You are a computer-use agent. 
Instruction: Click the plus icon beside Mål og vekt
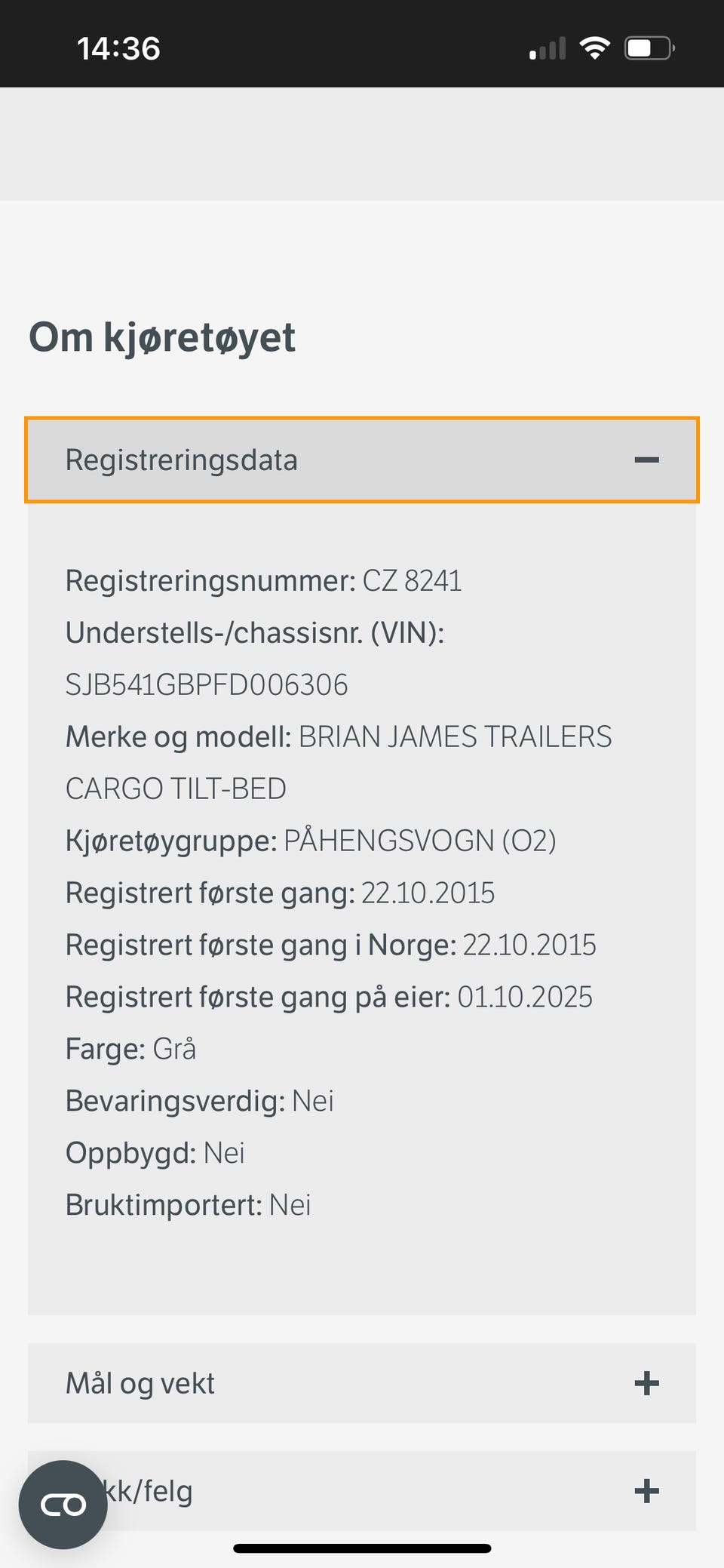pyautogui.click(x=646, y=1383)
